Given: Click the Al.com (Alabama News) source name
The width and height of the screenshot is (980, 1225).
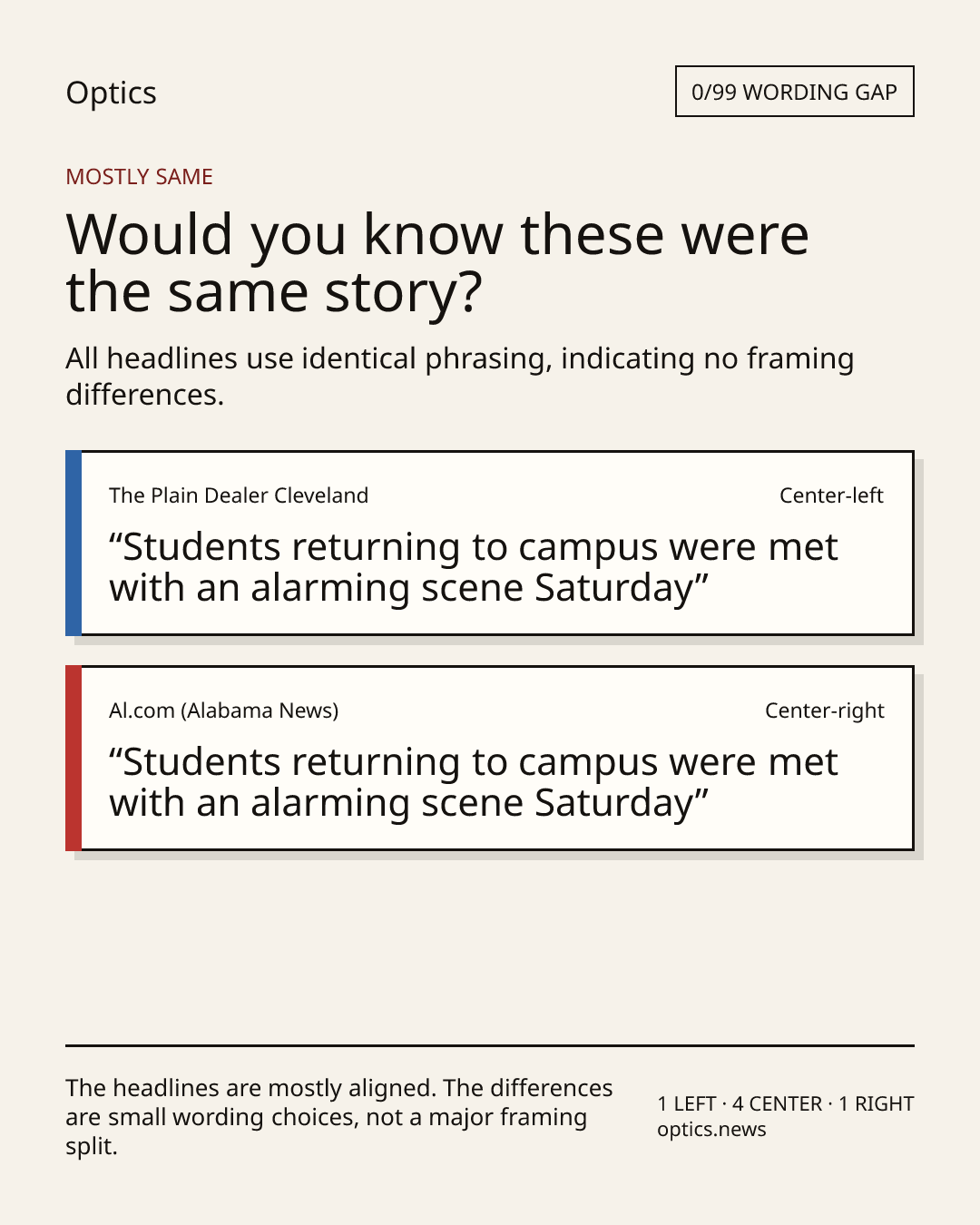Looking at the screenshot, I should [x=224, y=710].
